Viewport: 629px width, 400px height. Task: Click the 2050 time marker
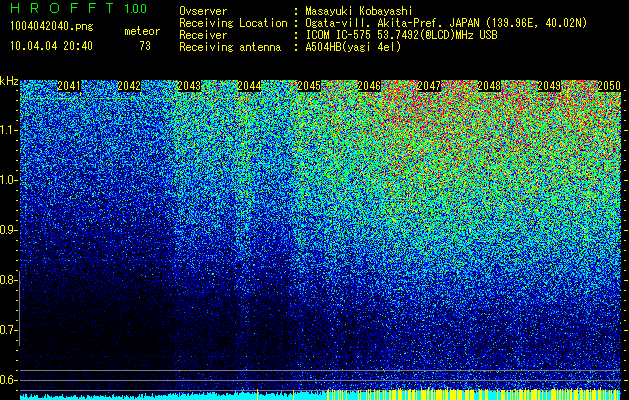click(x=609, y=86)
